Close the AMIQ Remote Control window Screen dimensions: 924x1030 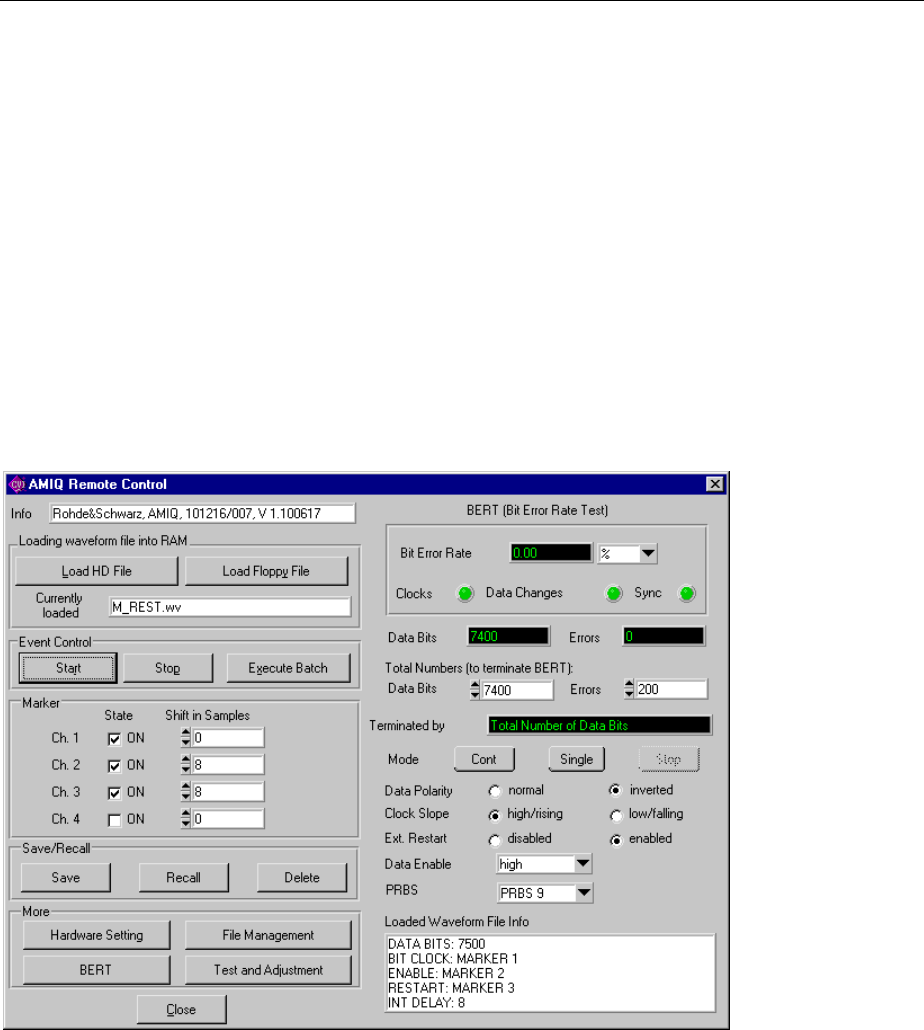click(715, 484)
